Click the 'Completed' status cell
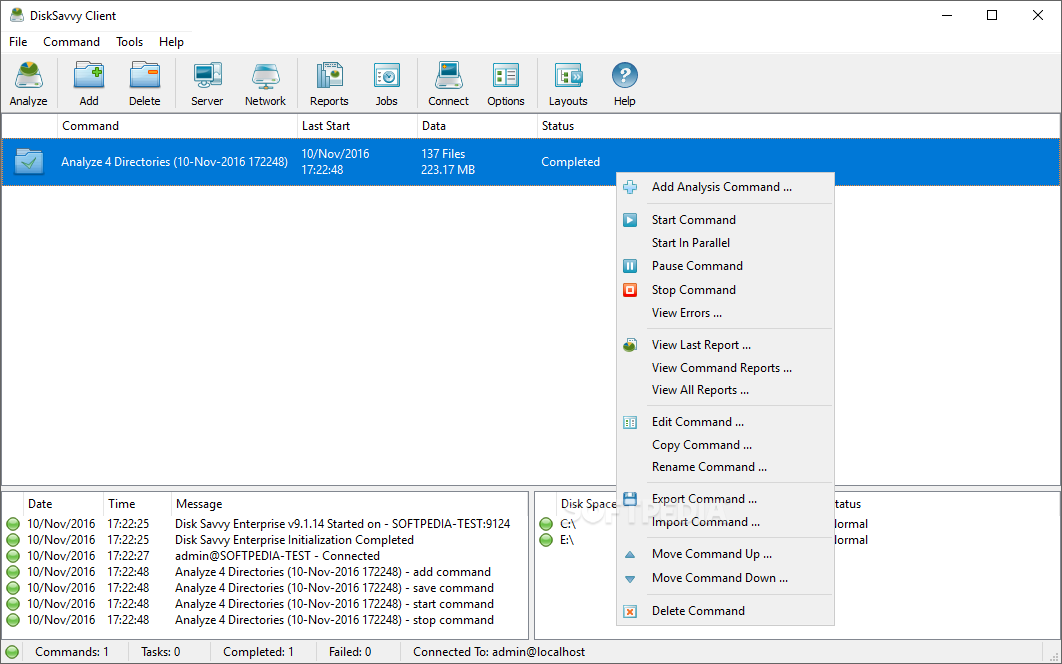The width and height of the screenshot is (1062, 664). 570,162
